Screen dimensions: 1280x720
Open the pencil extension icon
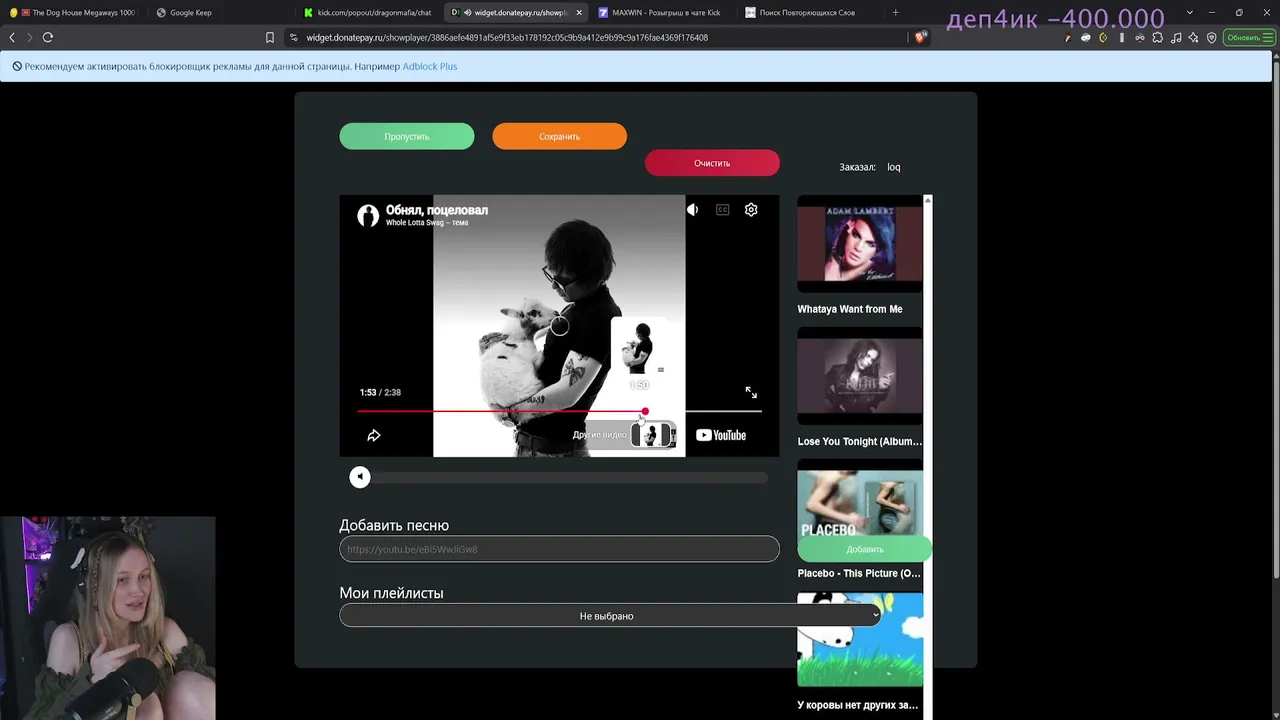(1068, 38)
